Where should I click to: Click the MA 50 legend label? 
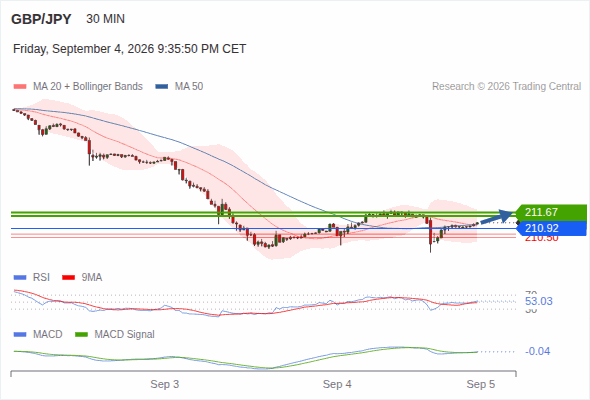coord(189,87)
